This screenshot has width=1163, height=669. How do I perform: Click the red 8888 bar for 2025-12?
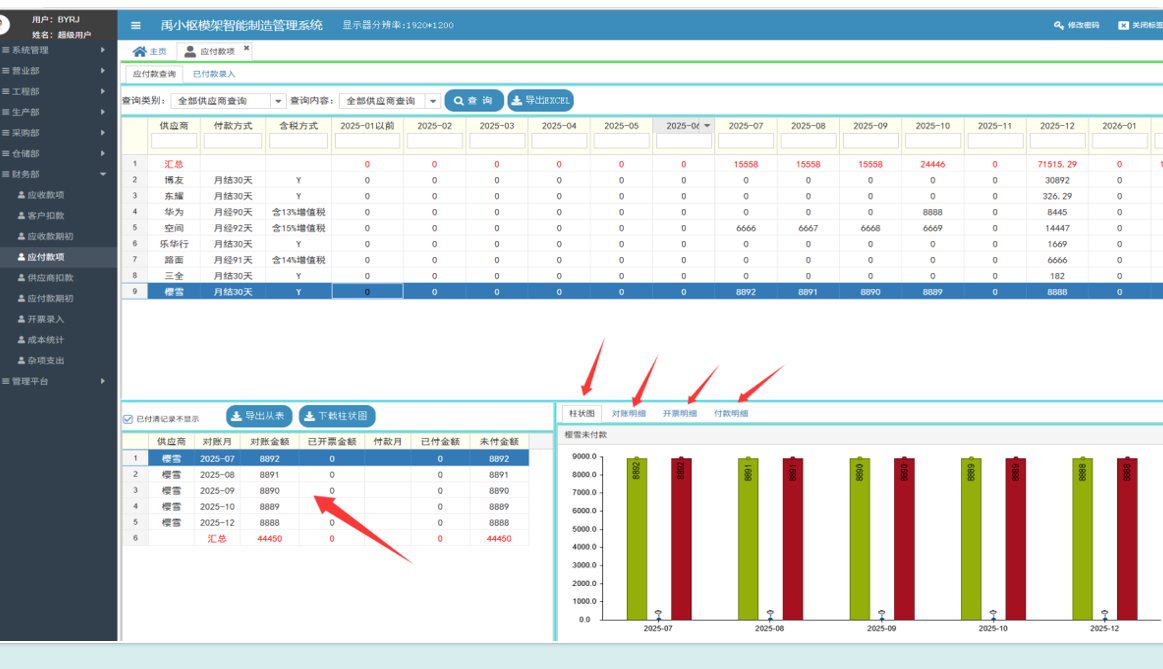[x=1127, y=538]
